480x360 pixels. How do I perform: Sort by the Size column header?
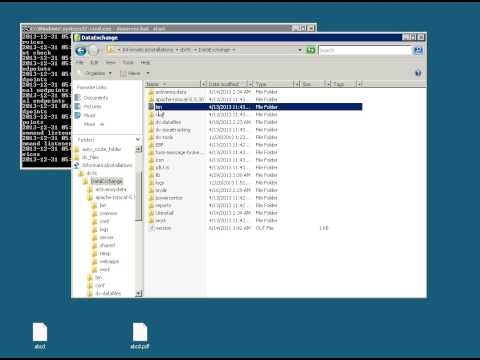312,84
